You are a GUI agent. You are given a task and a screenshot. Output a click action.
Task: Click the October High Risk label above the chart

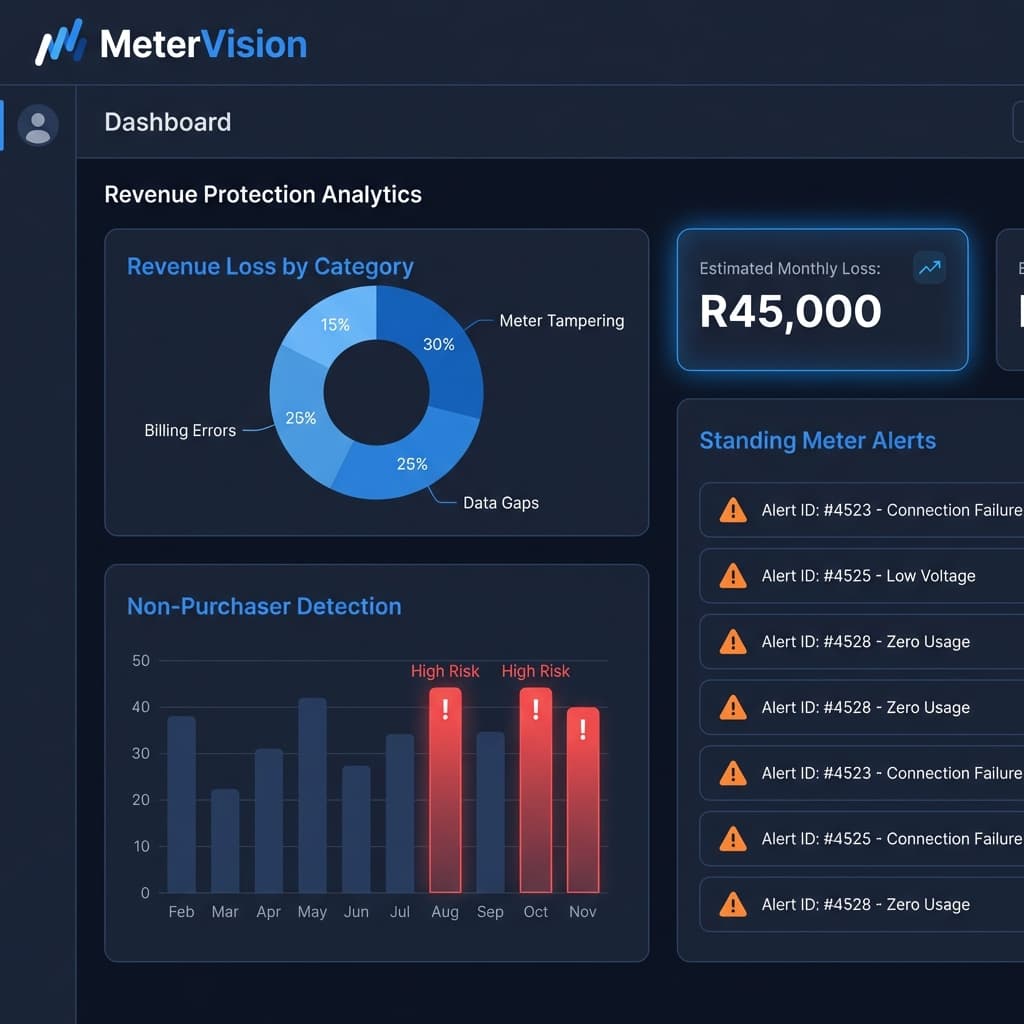(x=535, y=671)
